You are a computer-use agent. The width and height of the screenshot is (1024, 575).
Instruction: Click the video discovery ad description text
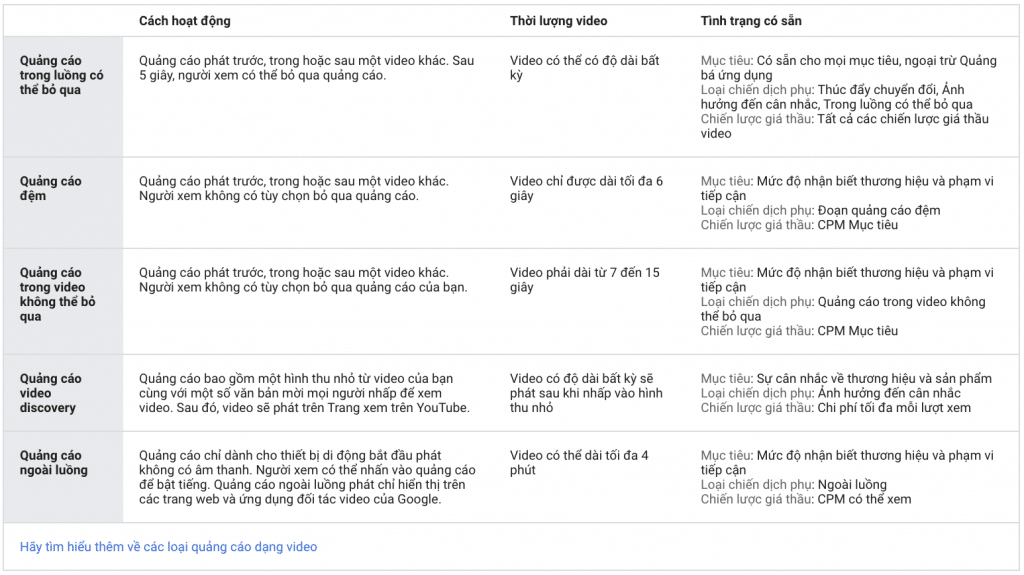click(304, 393)
